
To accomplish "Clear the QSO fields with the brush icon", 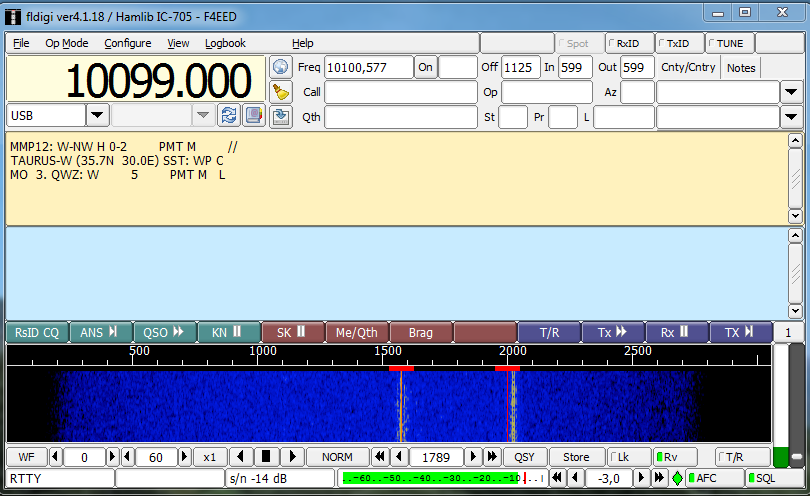I will [x=281, y=92].
